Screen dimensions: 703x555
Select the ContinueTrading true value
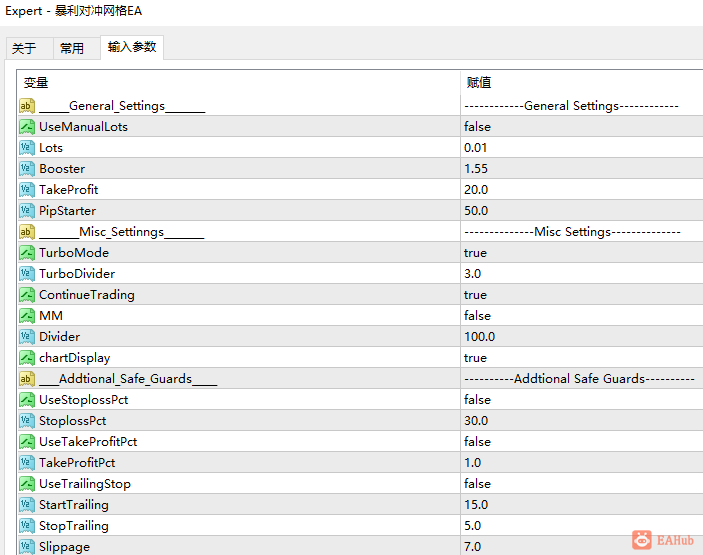475,295
